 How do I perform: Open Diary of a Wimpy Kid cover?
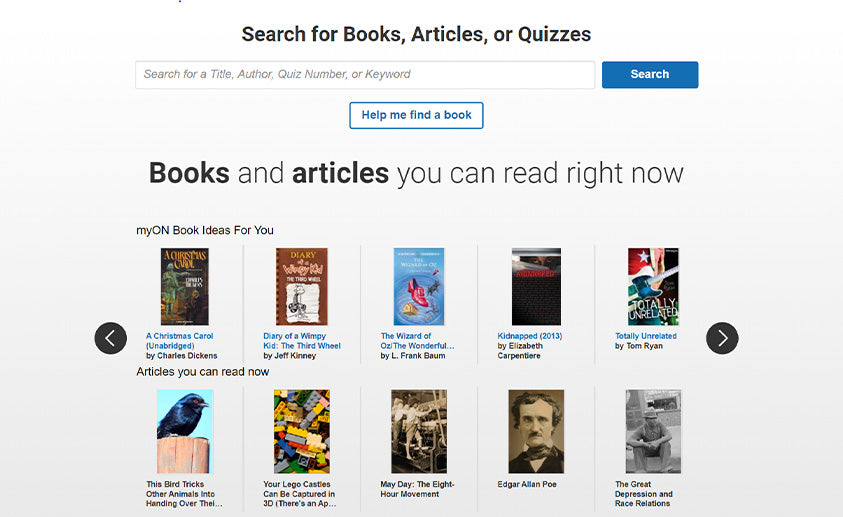[301, 287]
